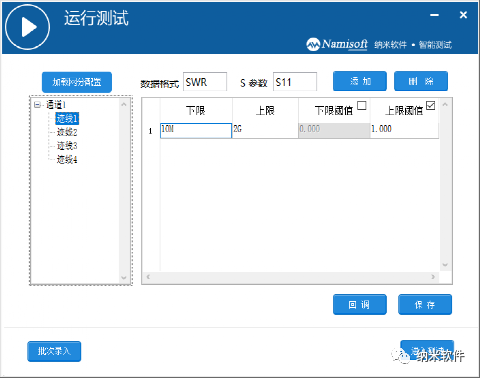Viewport: 480px width, 378px height.
Task: Collapse the 通道1 tree node
Action: [37, 105]
